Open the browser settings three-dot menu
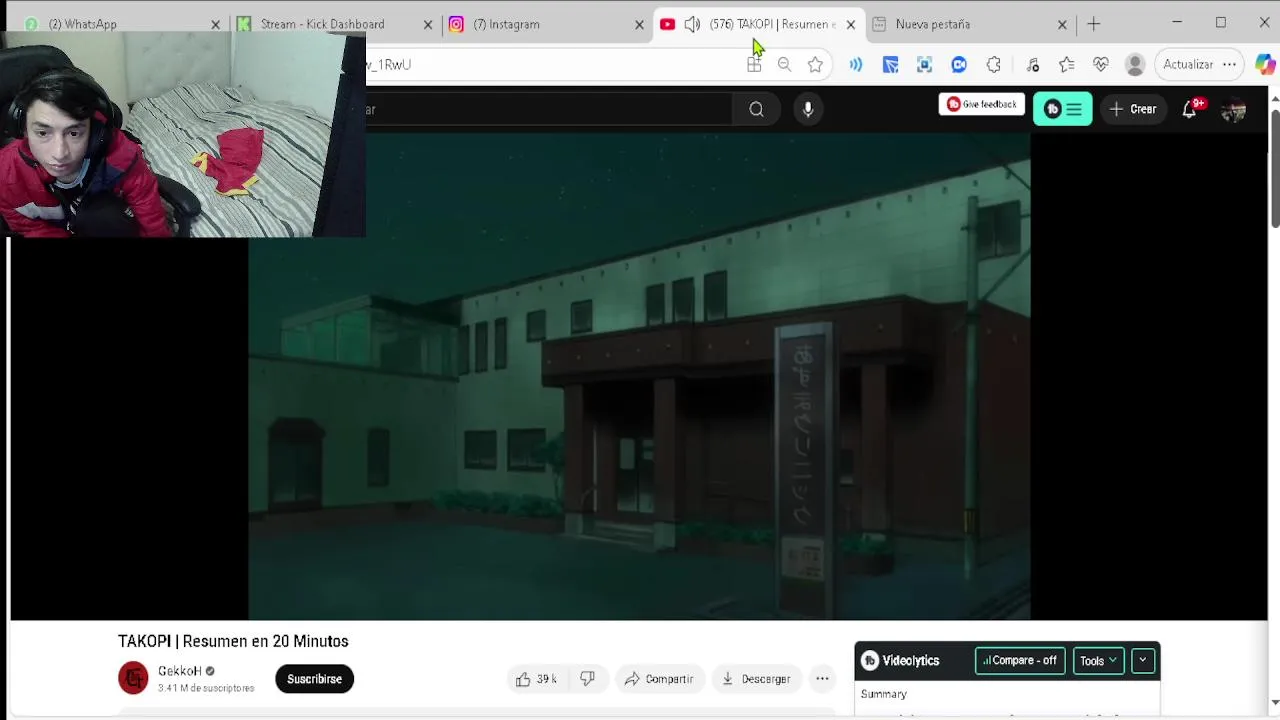1280x720 pixels. [1229, 64]
